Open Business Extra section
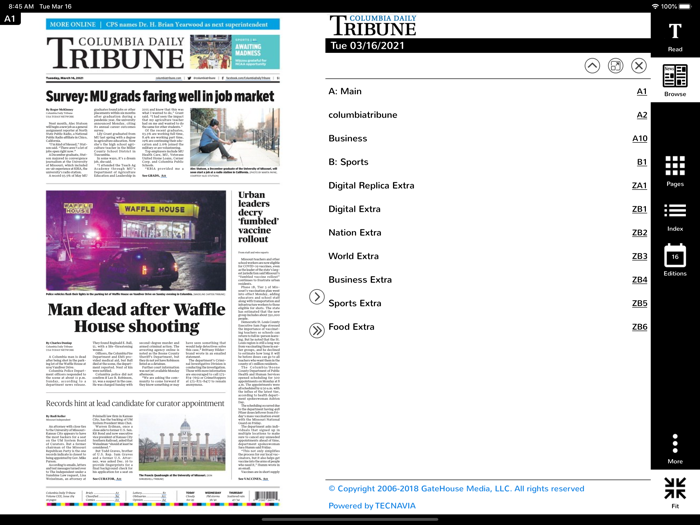Screen dimensions: 700x525 (360, 280)
